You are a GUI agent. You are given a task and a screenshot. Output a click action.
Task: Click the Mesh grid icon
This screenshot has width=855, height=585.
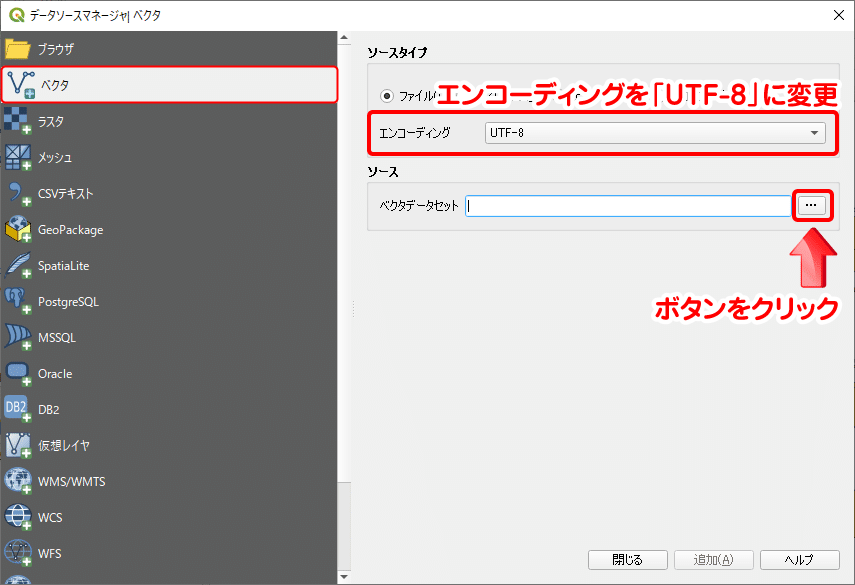(x=17, y=157)
